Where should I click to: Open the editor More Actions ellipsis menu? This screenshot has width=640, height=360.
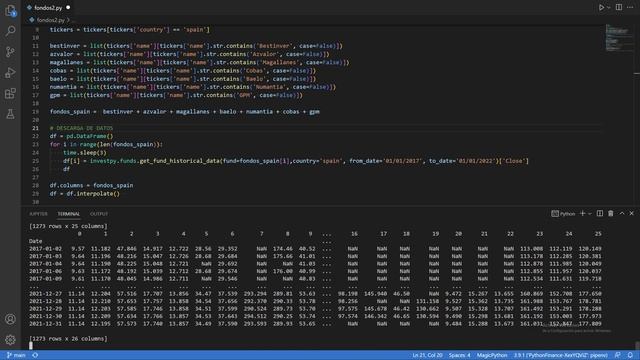point(630,7)
